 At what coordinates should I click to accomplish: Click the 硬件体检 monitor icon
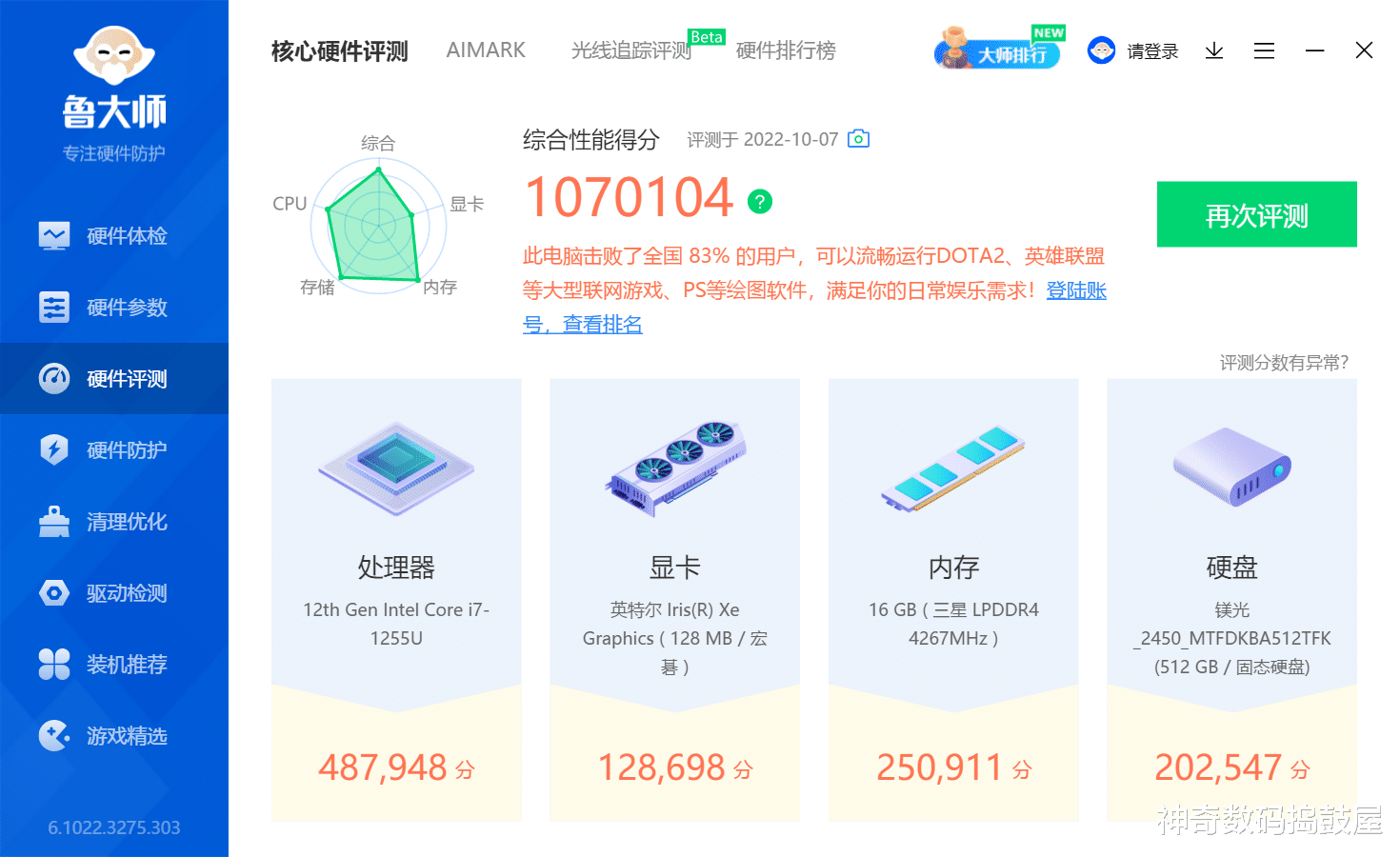pos(54,235)
